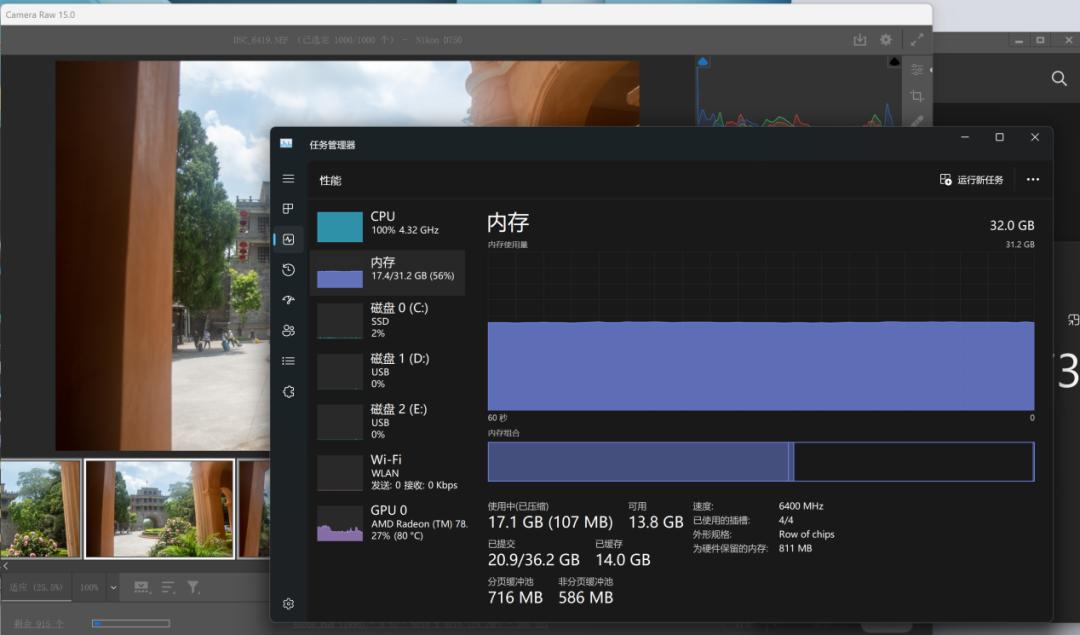This screenshot has width=1080, height=635.
Task: Select the 适定 (25.0%) zoom tab
Action: click(x=38, y=586)
